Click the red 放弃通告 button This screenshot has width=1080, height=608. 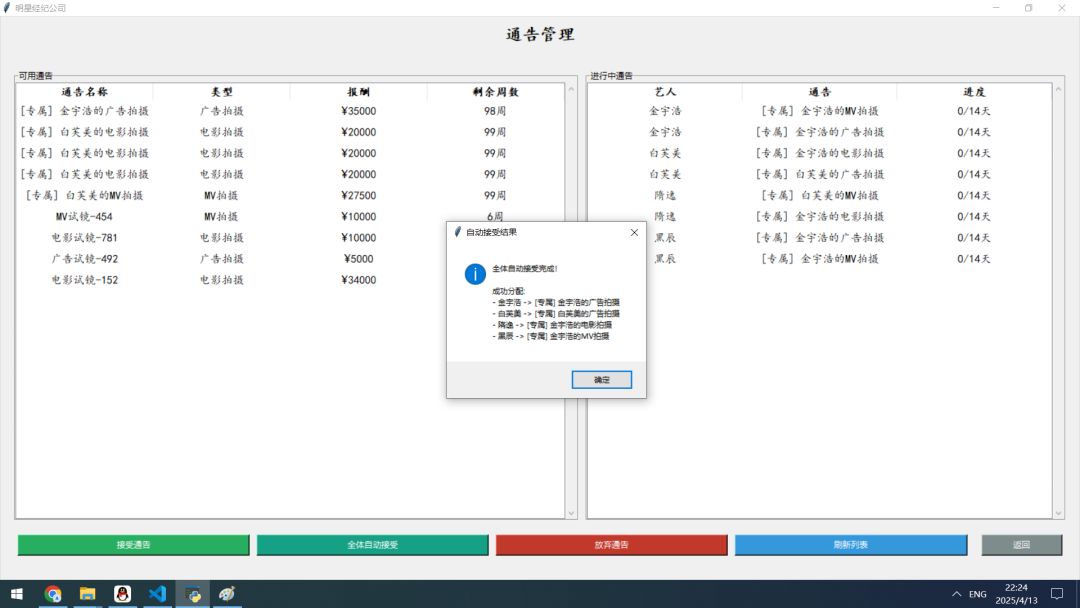tap(612, 545)
